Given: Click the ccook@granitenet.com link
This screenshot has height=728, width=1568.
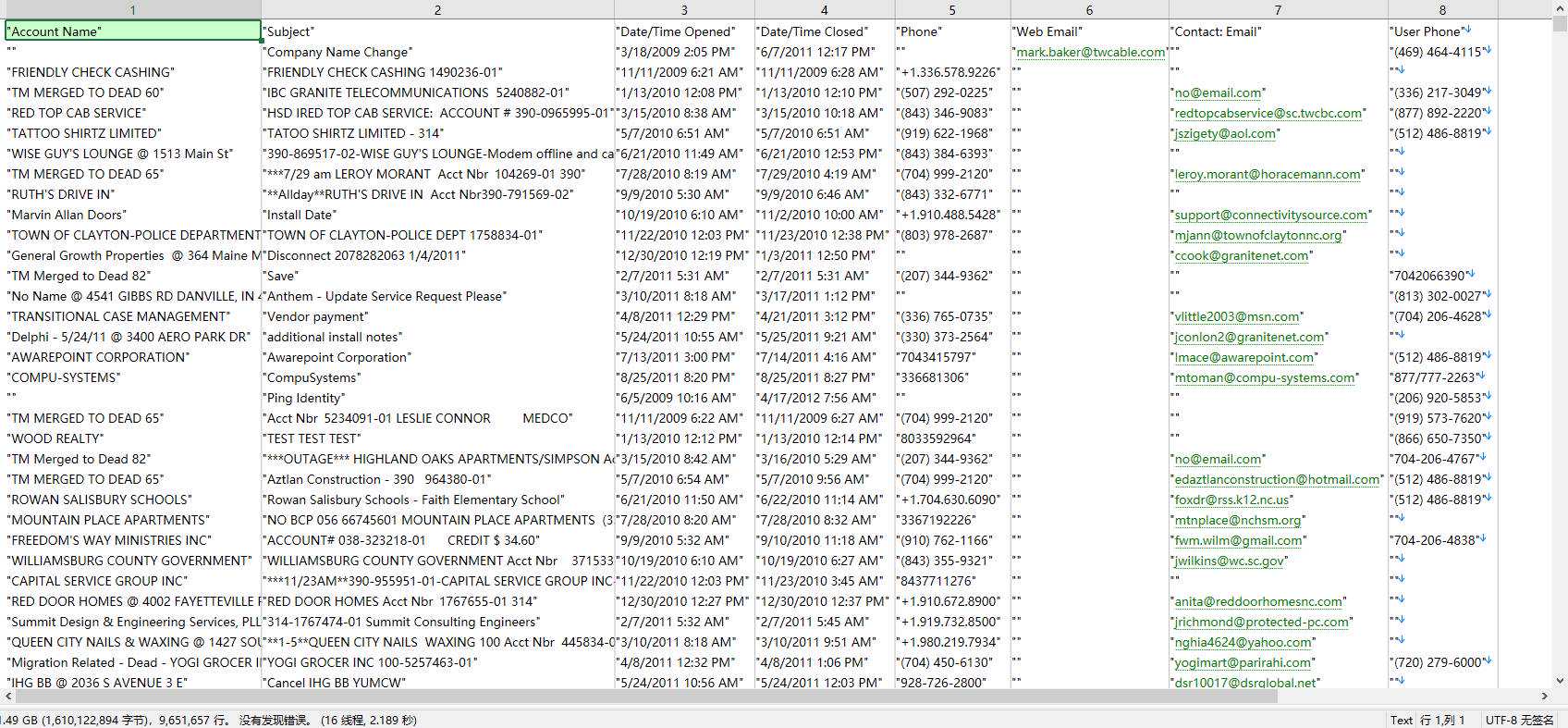Looking at the screenshot, I should click(1242, 255).
